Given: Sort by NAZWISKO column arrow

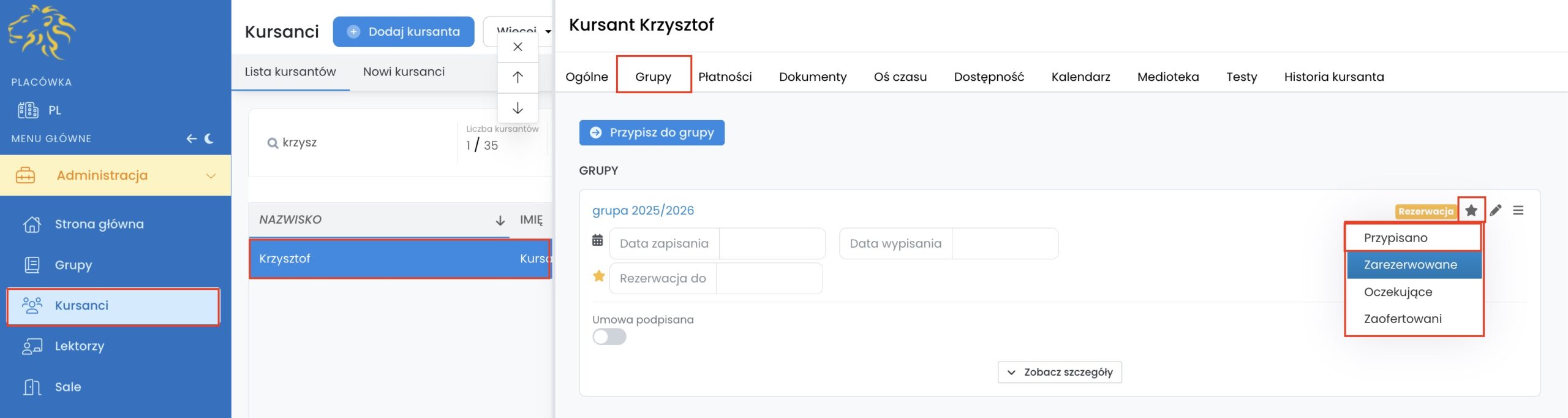Looking at the screenshot, I should [500, 221].
